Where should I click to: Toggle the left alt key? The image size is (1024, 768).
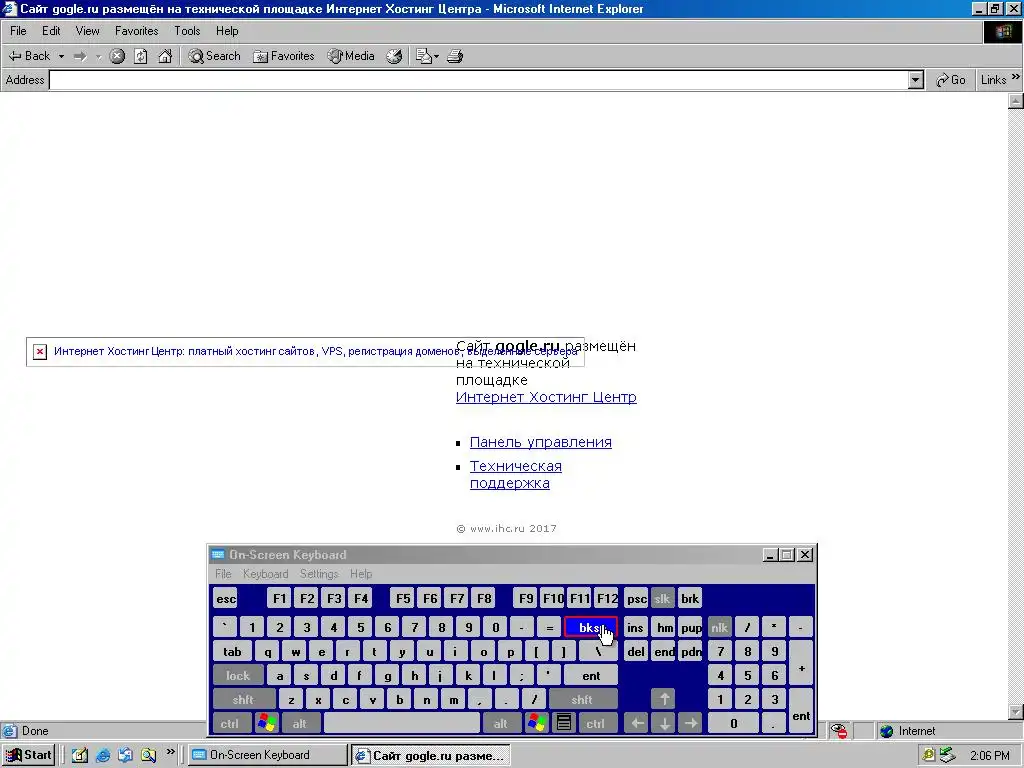(300, 724)
